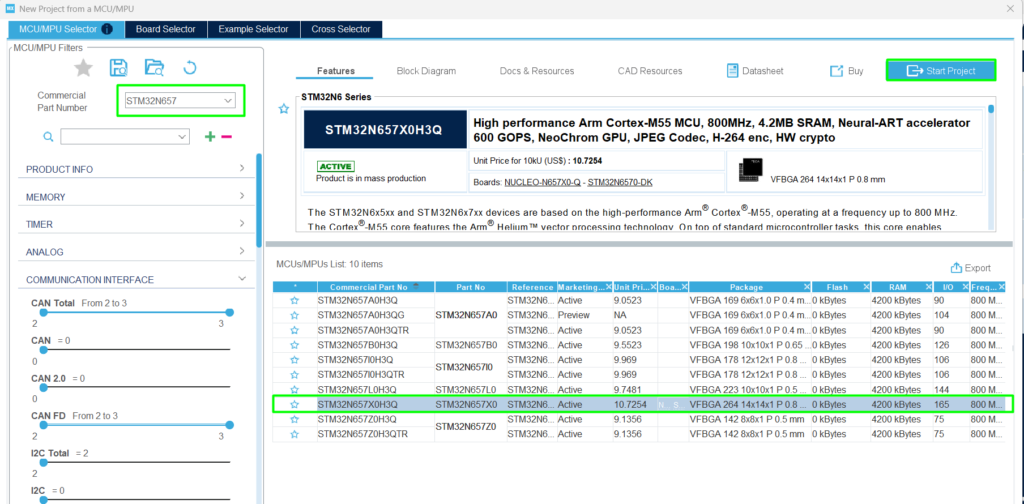Click the Start Project button
Viewport: 1024px width, 504px height.
940,70
